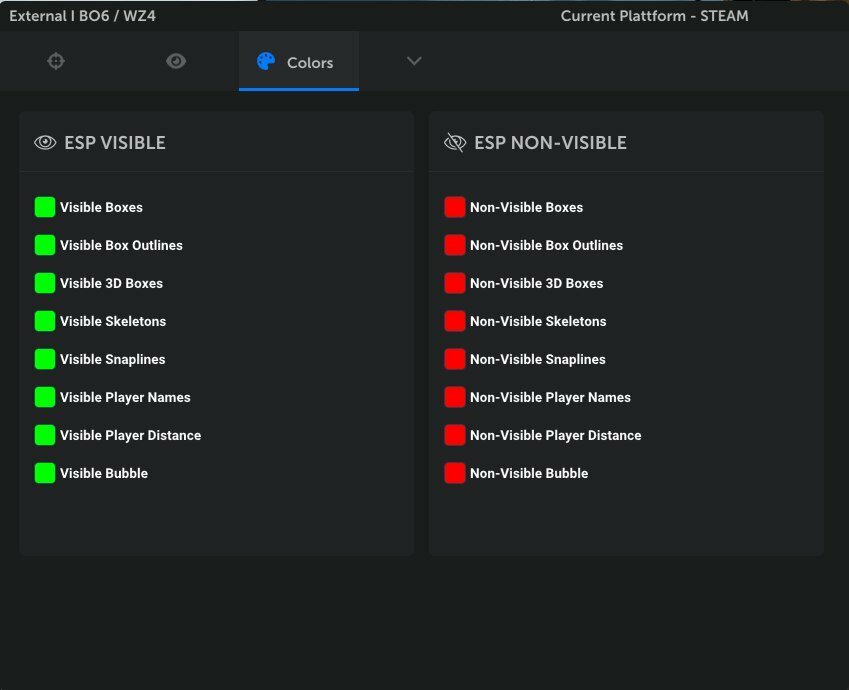The image size is (849, 690).
Task: Switch to the eye visuals tab
Action: 176,61
